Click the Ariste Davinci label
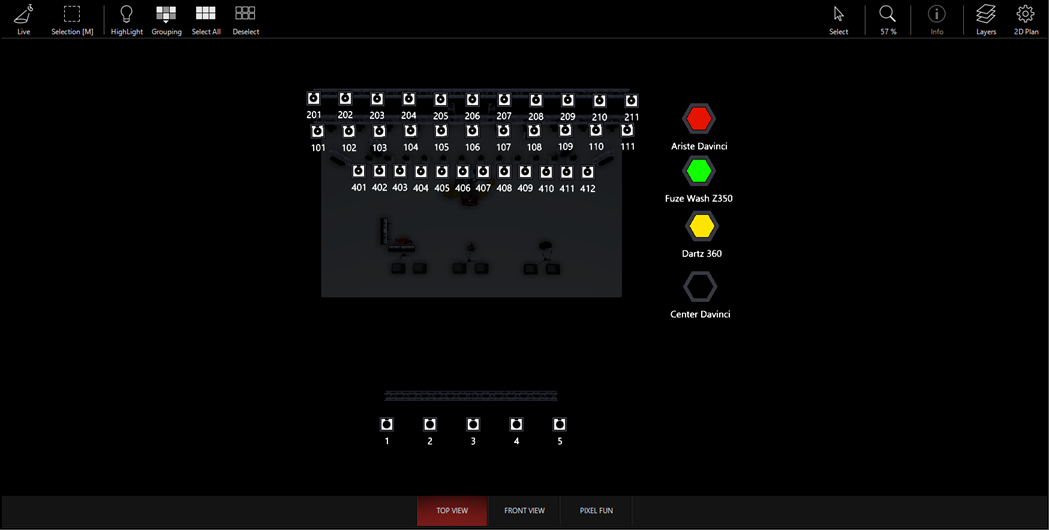The image size is (1049, 530). (x=699, y=146)
